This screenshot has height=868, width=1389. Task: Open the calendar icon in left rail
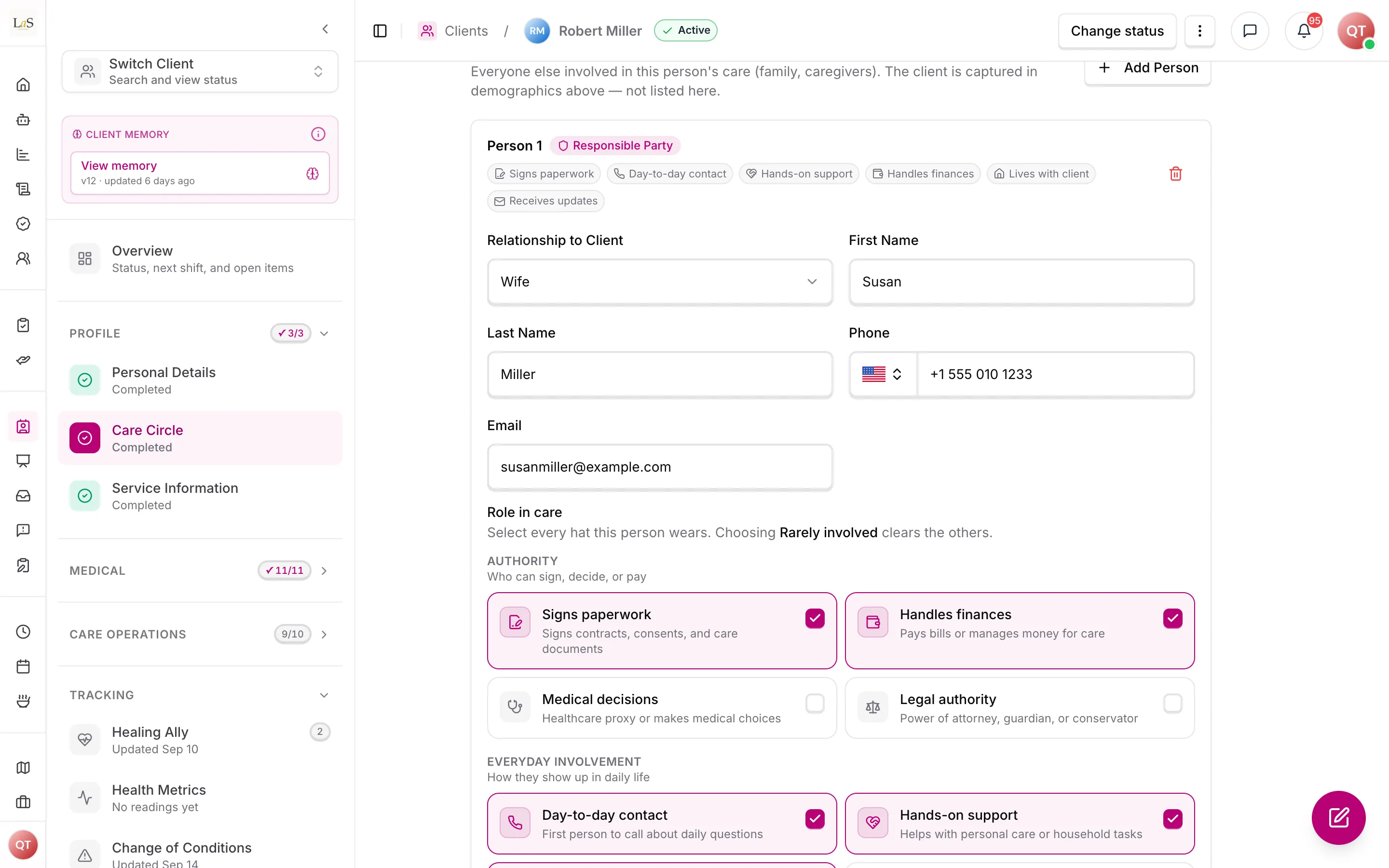[23, 666]
